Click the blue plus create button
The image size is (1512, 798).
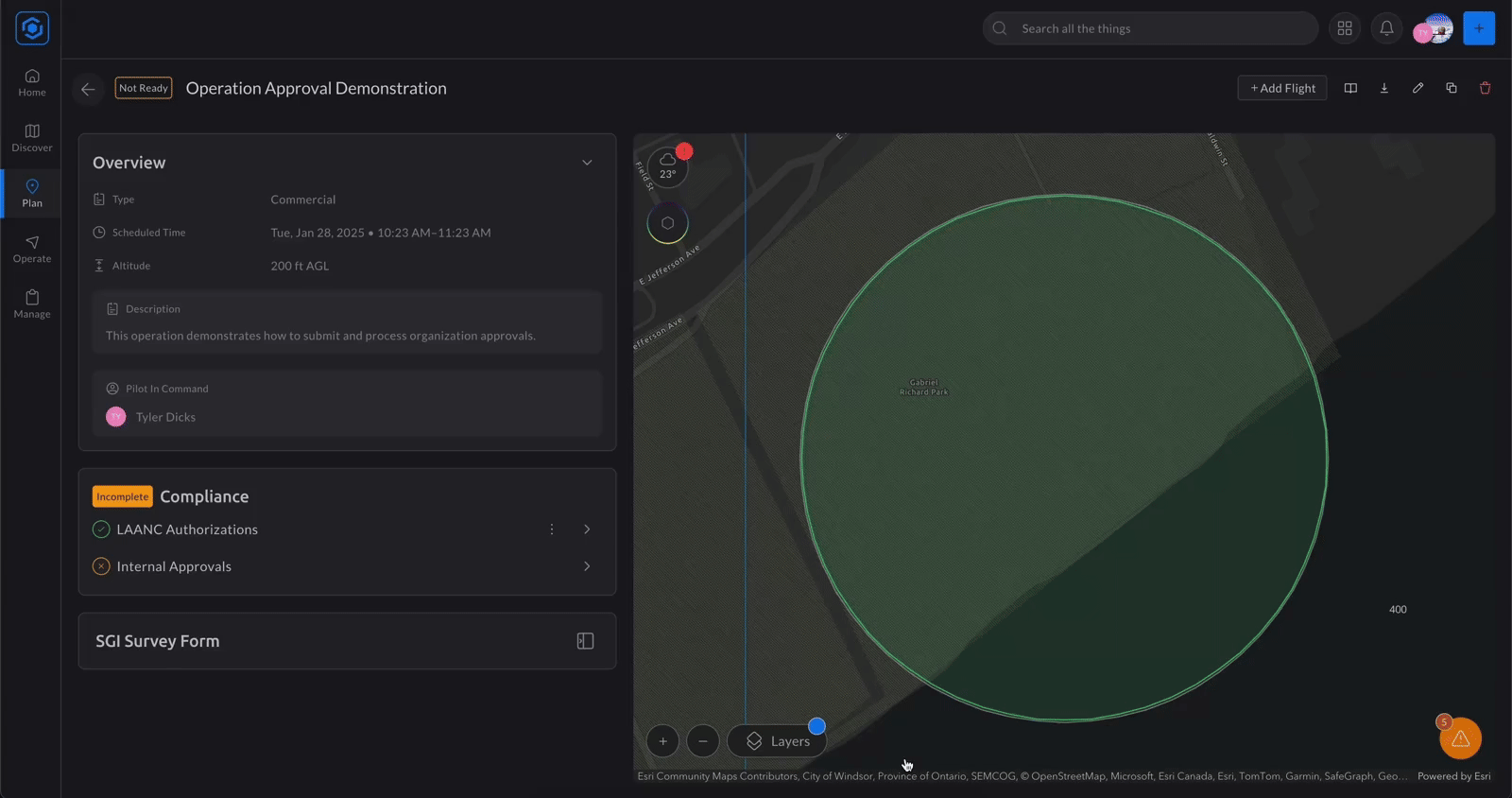[1479, 28]
